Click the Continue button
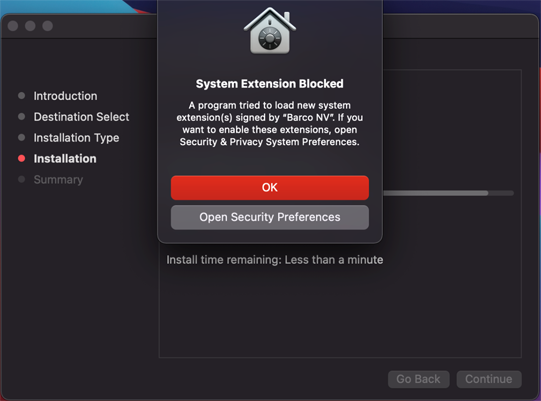Image resolution: width=541 pixels, height=401 pixels. (x=489, y=379)
